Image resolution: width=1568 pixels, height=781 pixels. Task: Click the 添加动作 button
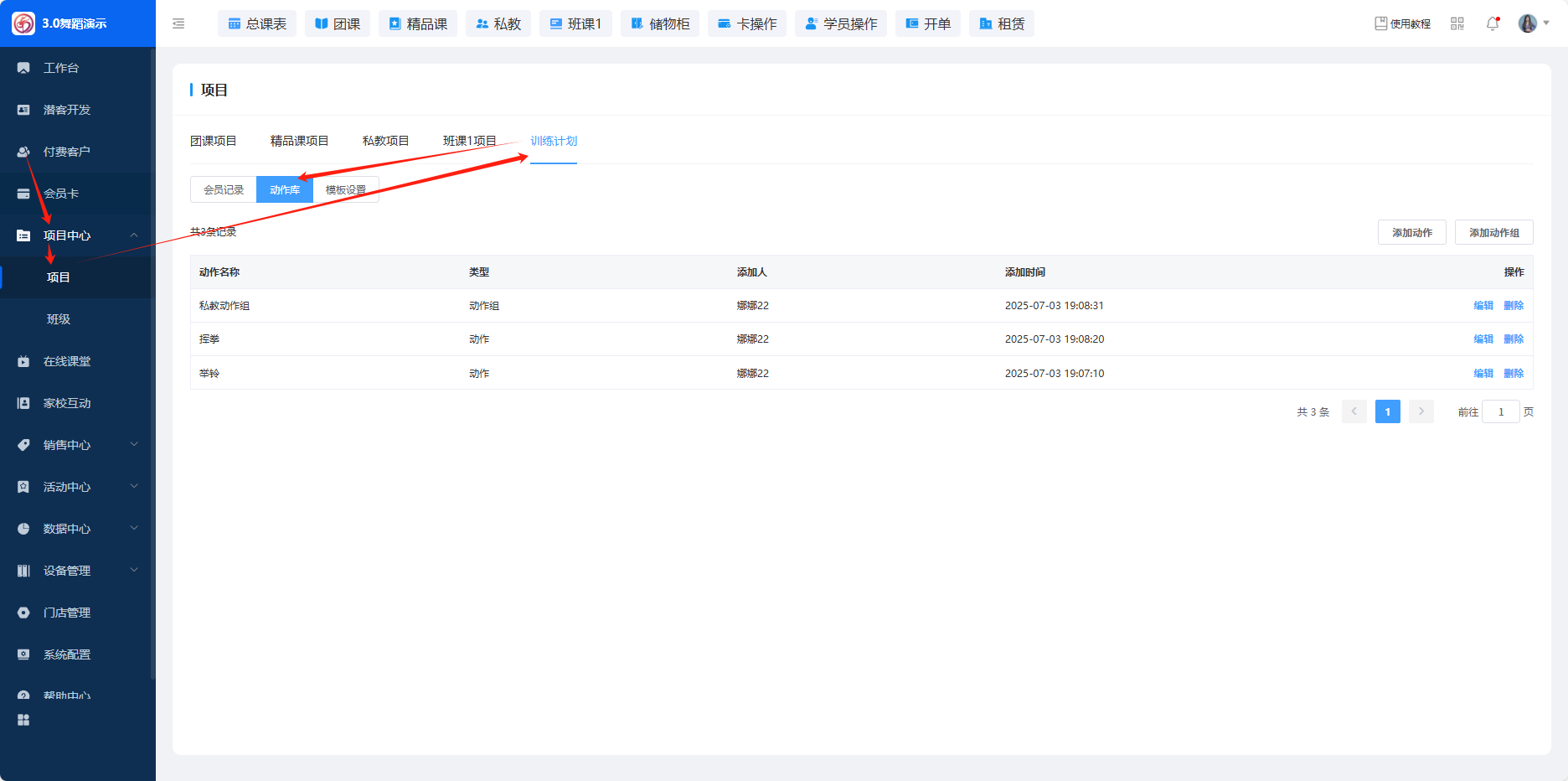(x=1411, y=232)
